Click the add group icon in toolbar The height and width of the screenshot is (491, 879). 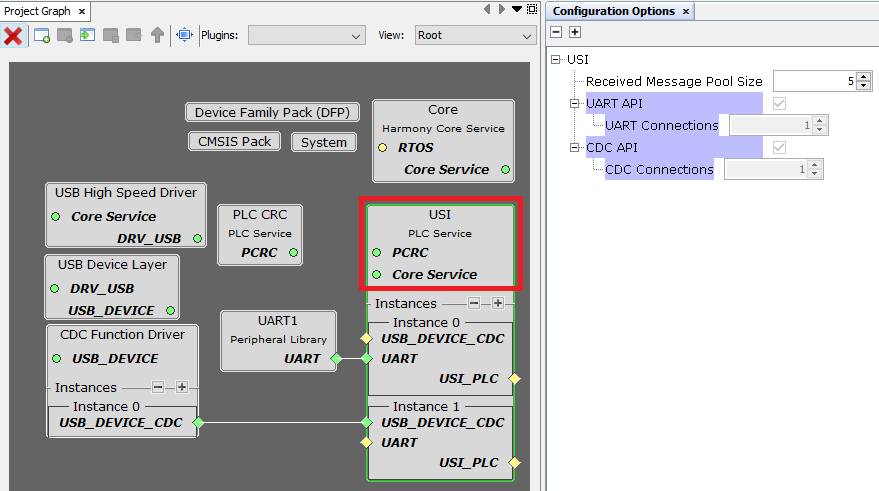42,36
